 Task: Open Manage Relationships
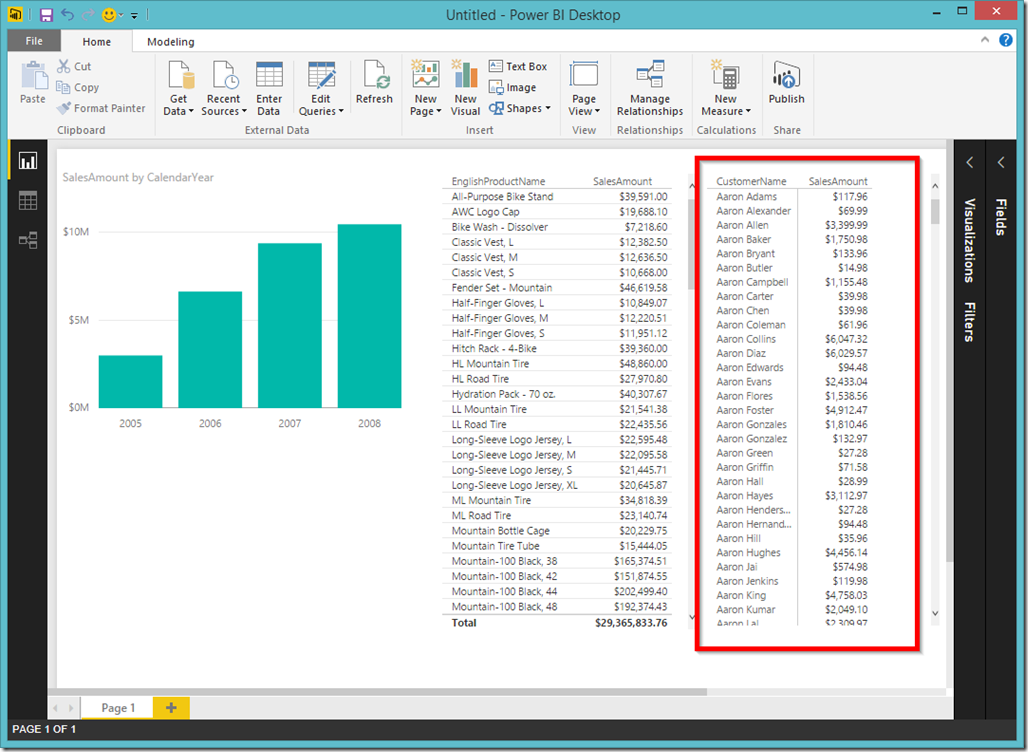coord(650,88)
